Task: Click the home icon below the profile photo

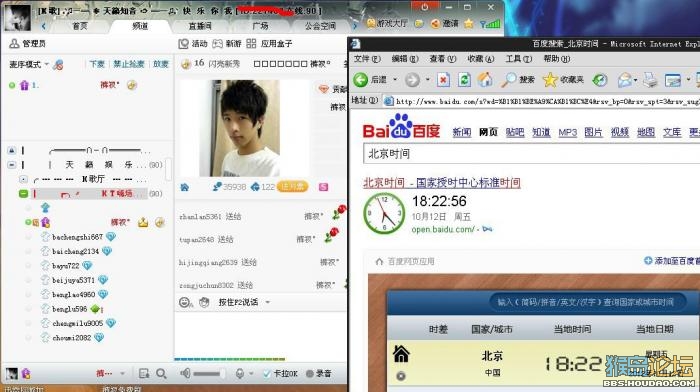Action: pyautogui.click(x=184, y=187)
